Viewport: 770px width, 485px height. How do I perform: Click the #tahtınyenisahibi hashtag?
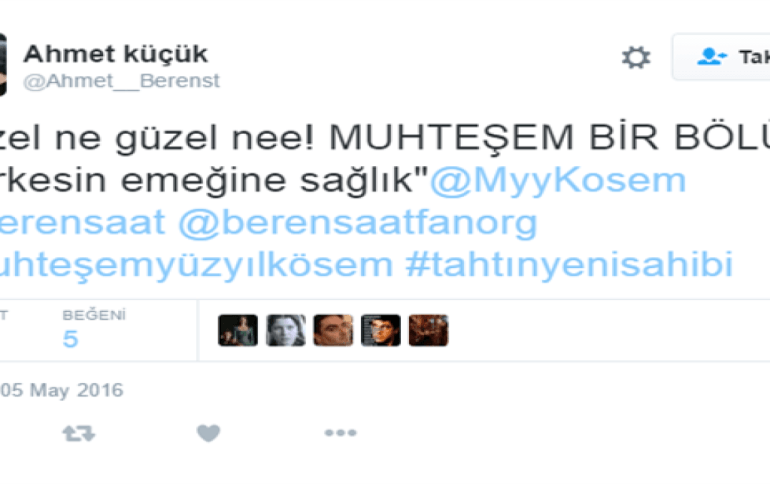point(569,264)
